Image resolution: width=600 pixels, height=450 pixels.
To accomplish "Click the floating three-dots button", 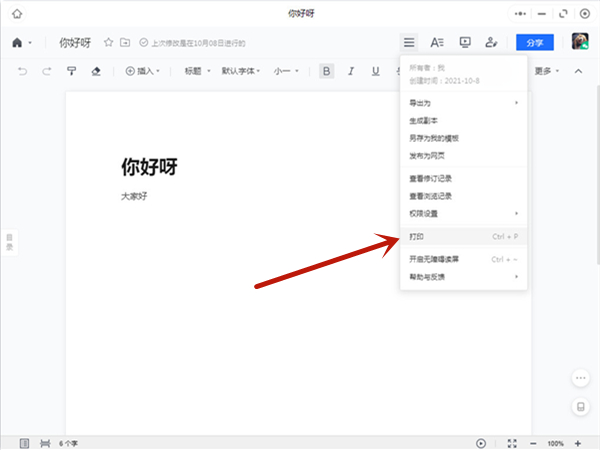I will [x=580, y=378].
